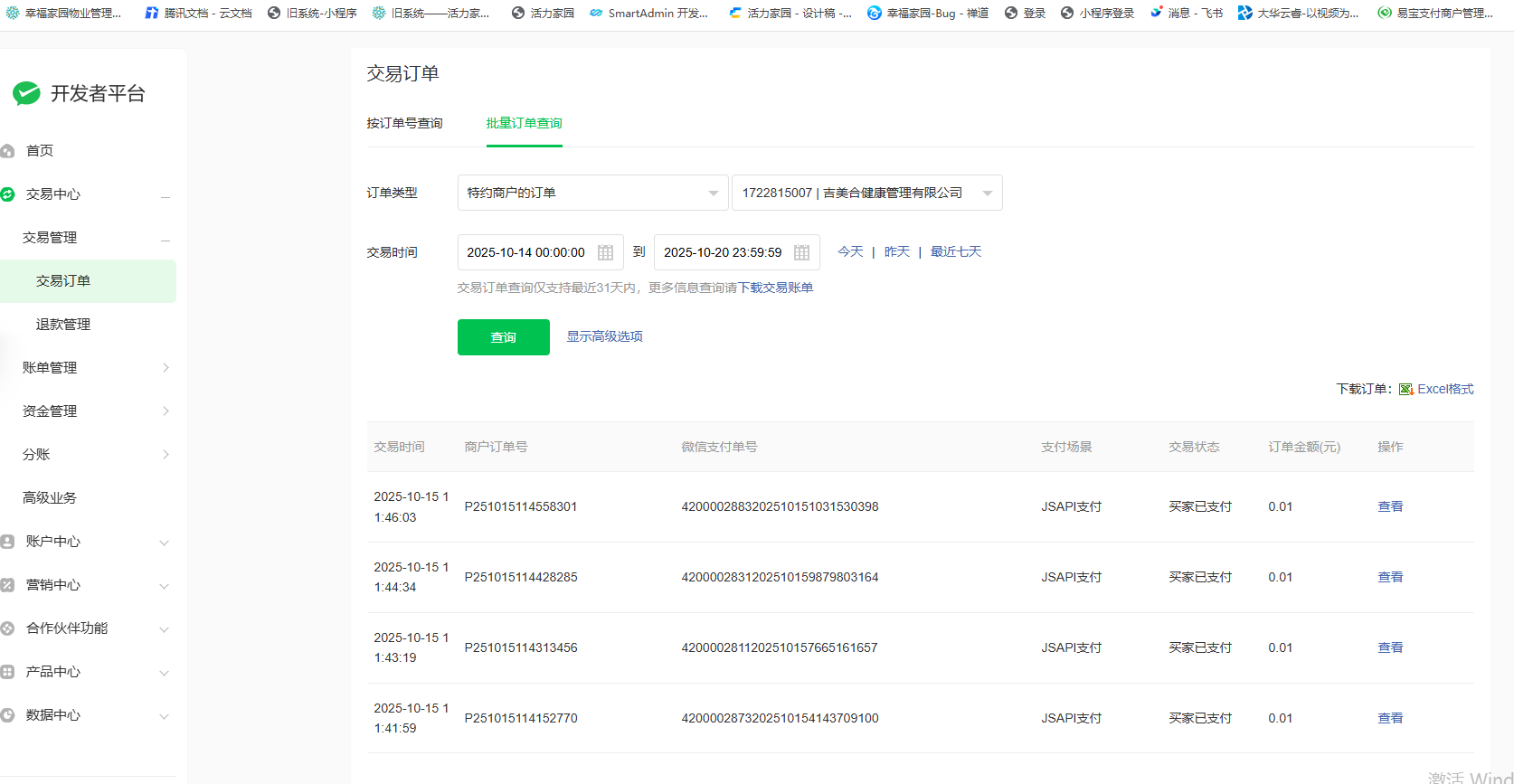Expand 分账 submenu
The image size is (1514, 784).
click(x=166, y=454)
